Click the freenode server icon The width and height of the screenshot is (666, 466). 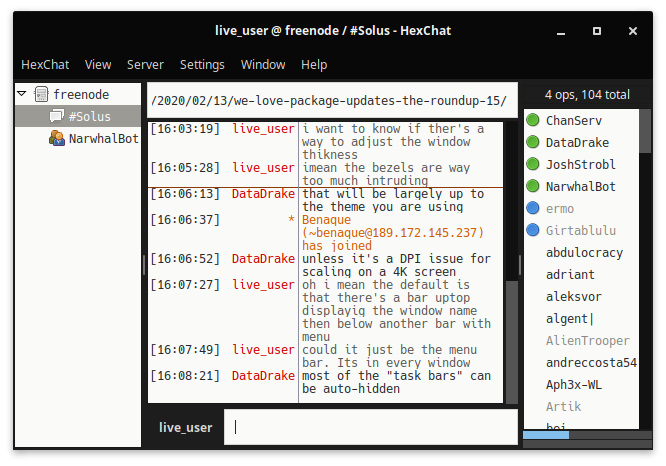pyautogui.click(x=41, y=94)
